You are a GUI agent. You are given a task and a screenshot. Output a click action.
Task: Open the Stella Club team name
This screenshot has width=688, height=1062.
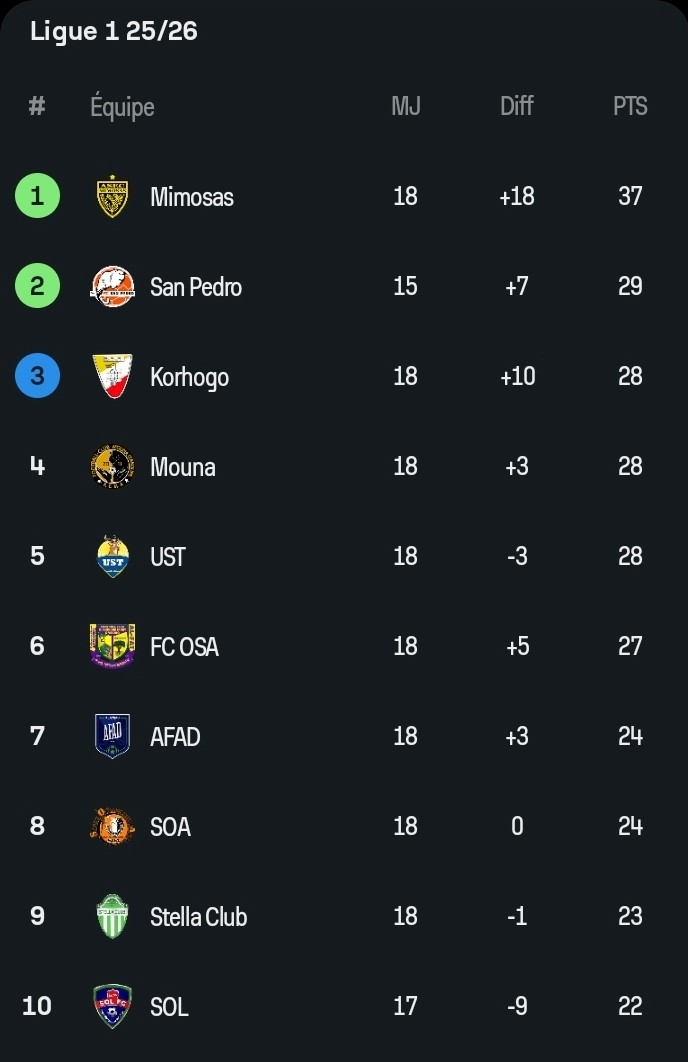pyautogui.click(x=198, y=917)
